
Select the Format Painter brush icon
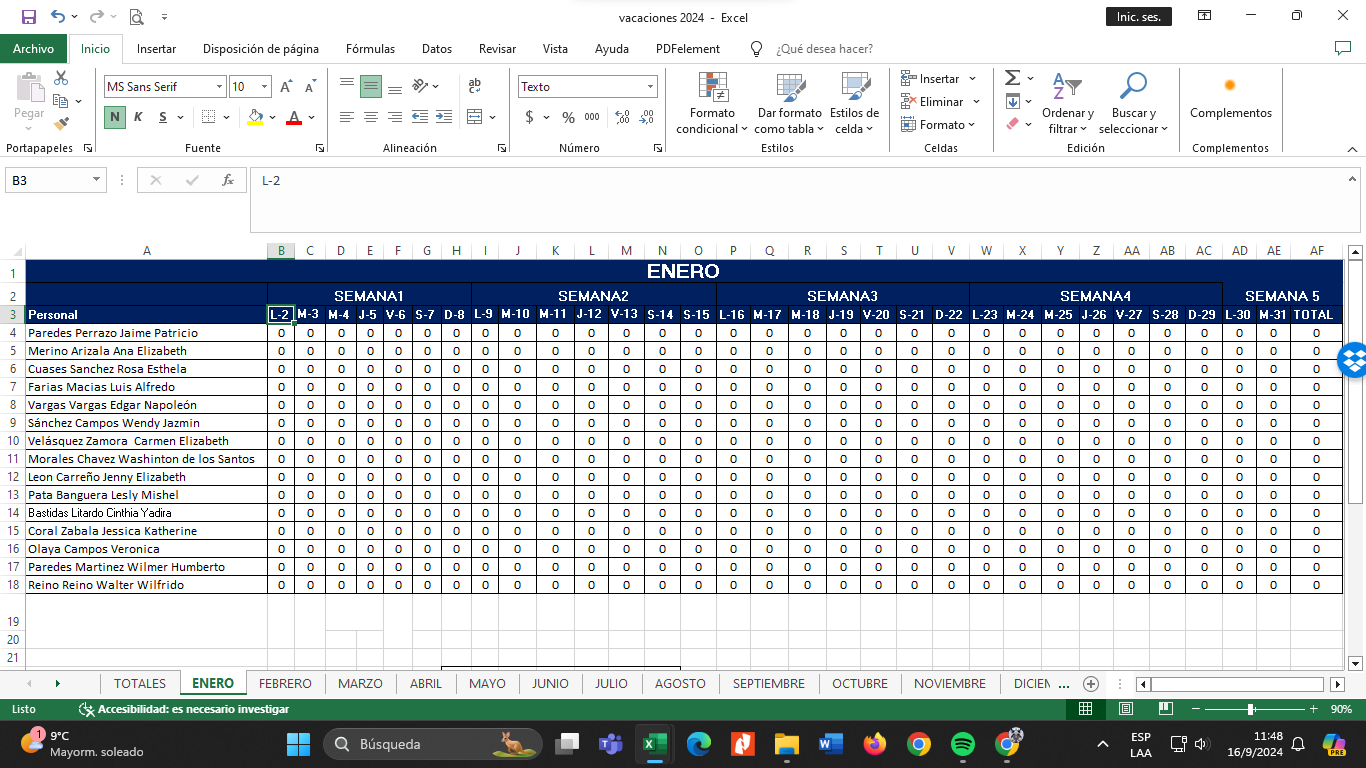[61, 125]
